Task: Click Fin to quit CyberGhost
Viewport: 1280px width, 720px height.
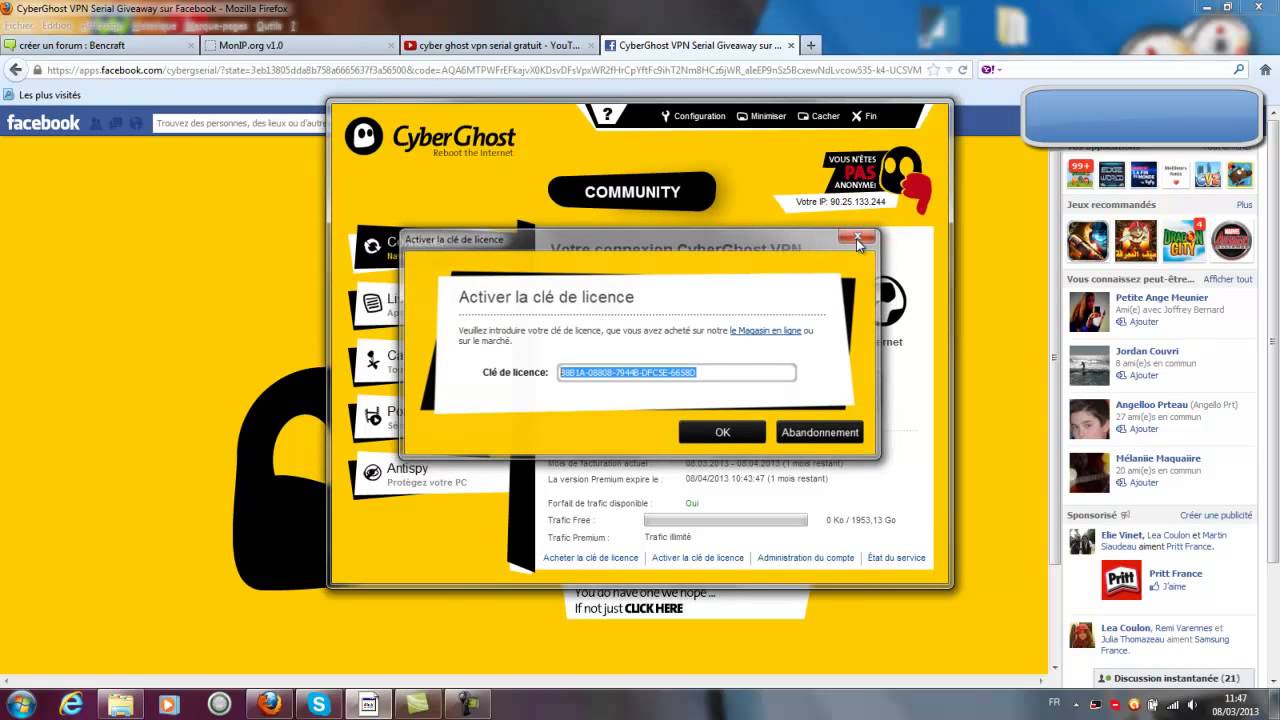Action: click(864, 116)
